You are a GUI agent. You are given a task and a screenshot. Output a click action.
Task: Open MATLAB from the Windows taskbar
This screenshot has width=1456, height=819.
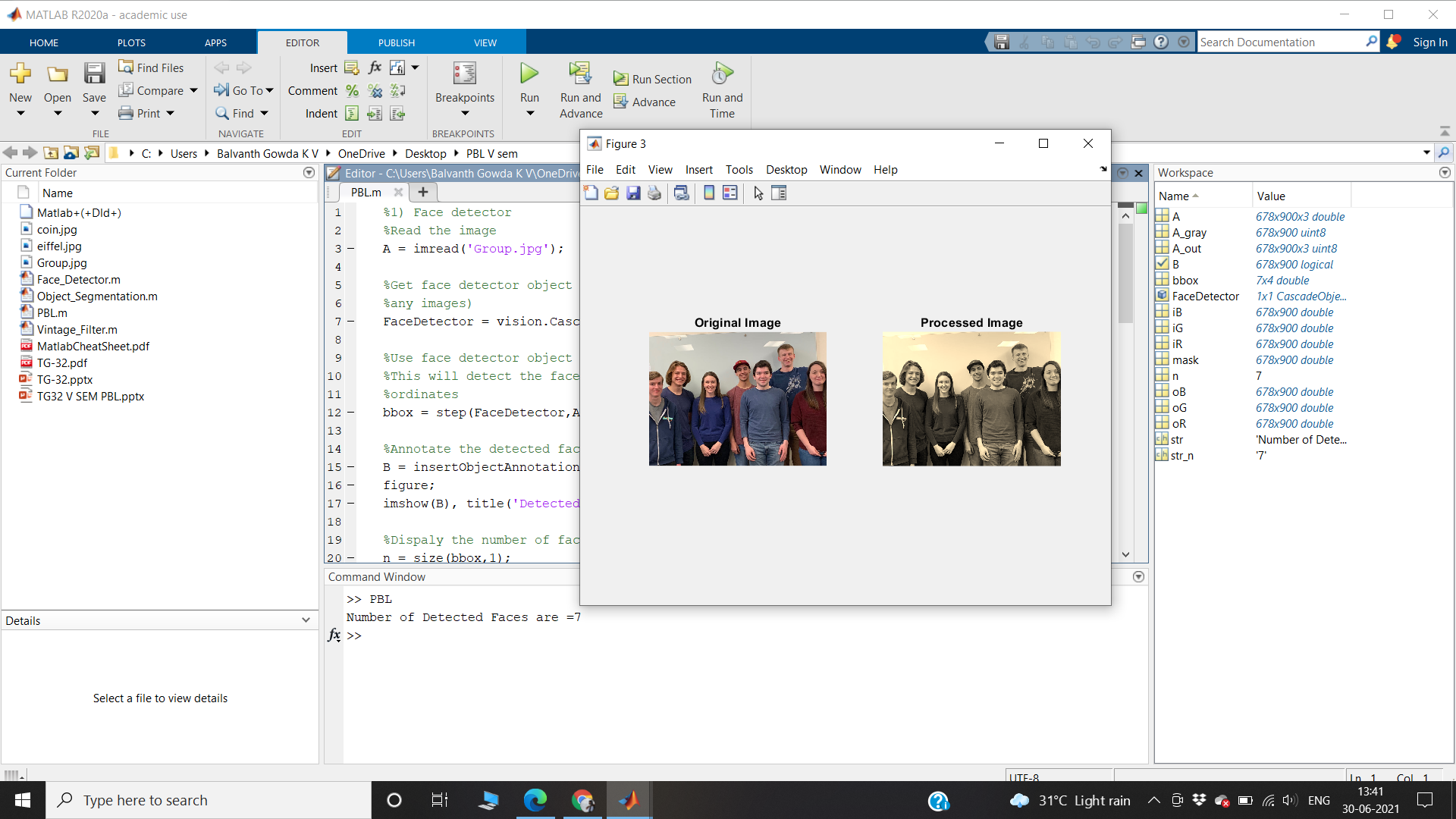click(x=629, y=800)
